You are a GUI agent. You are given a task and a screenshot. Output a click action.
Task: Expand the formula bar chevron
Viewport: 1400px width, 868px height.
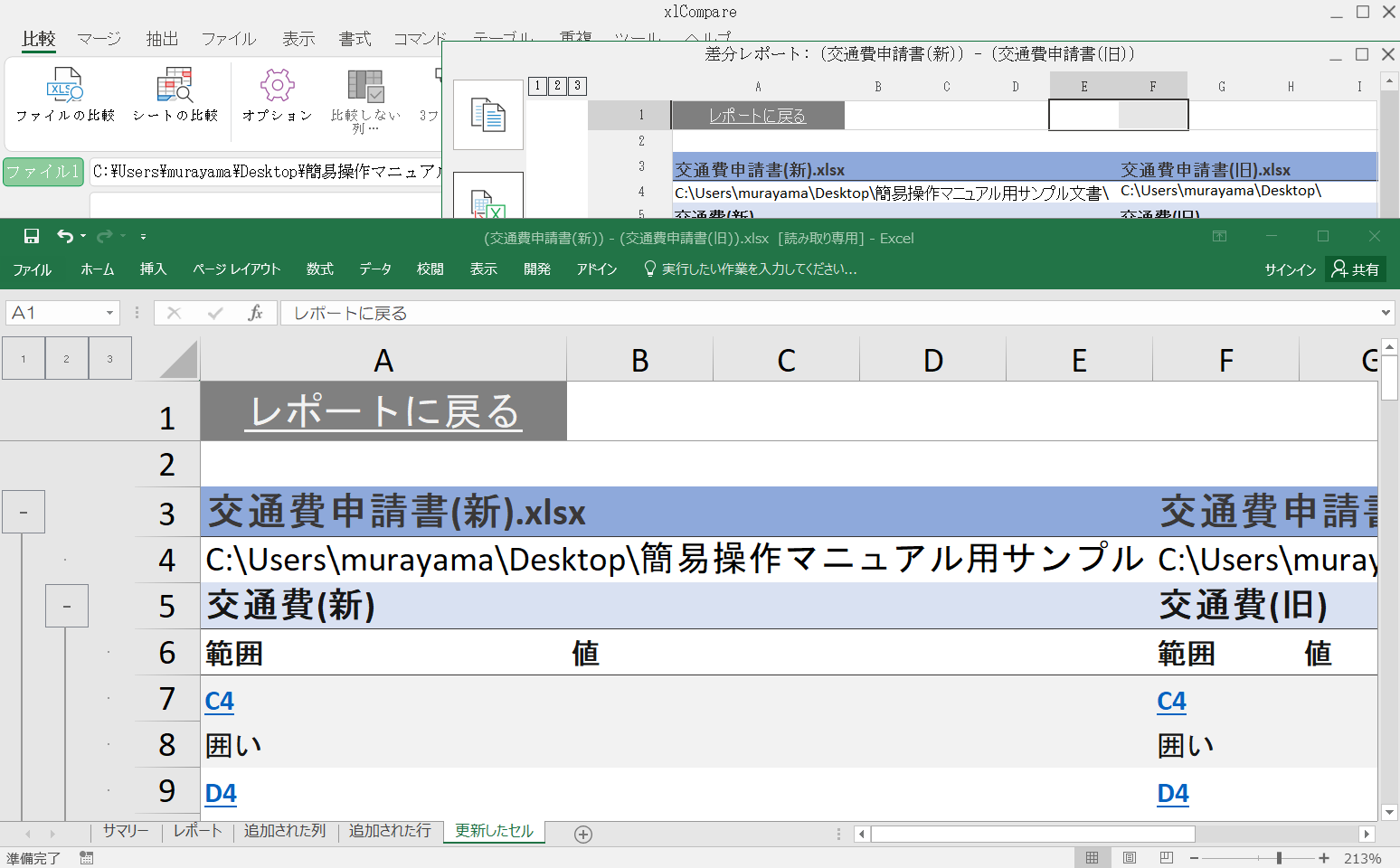[1386, 313]
